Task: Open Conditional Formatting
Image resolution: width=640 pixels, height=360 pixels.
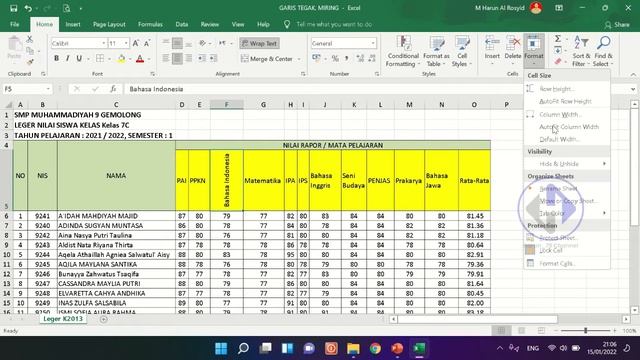Action: click(x=403, y=52)
